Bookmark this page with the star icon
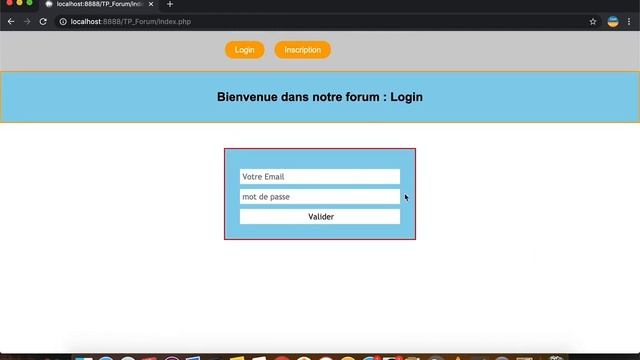 [x=593, y=22]
